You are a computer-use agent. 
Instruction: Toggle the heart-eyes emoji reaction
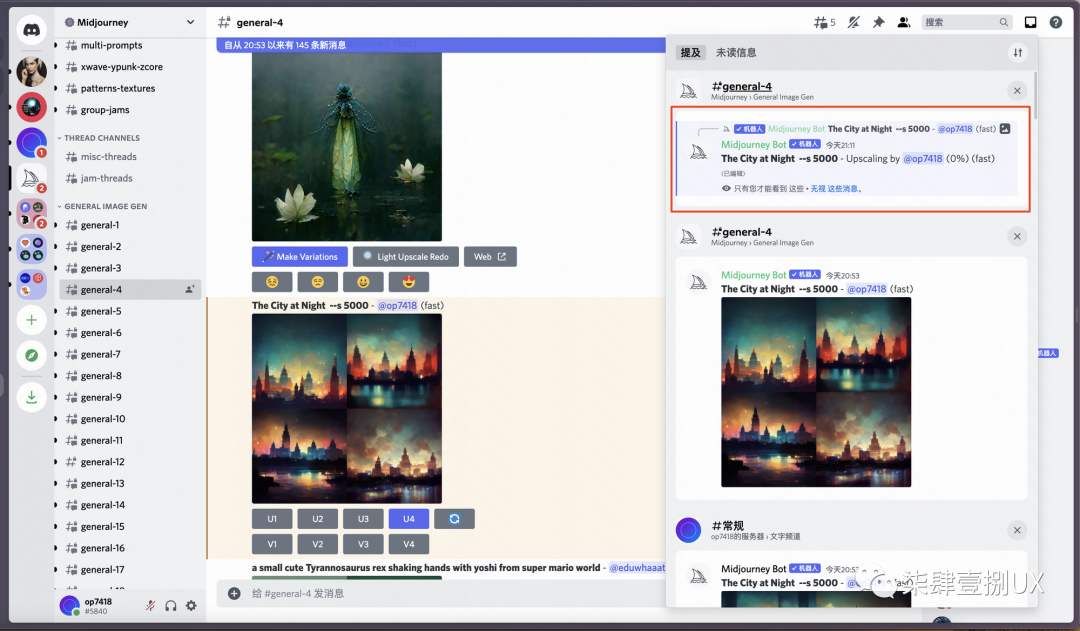[408, 282]
